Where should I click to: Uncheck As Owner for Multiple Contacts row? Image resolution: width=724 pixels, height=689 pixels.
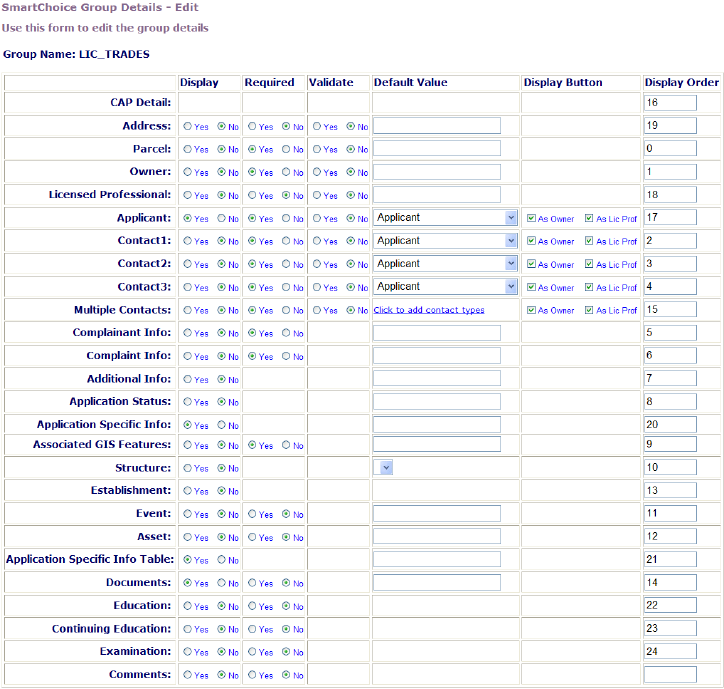coord(531,310)
